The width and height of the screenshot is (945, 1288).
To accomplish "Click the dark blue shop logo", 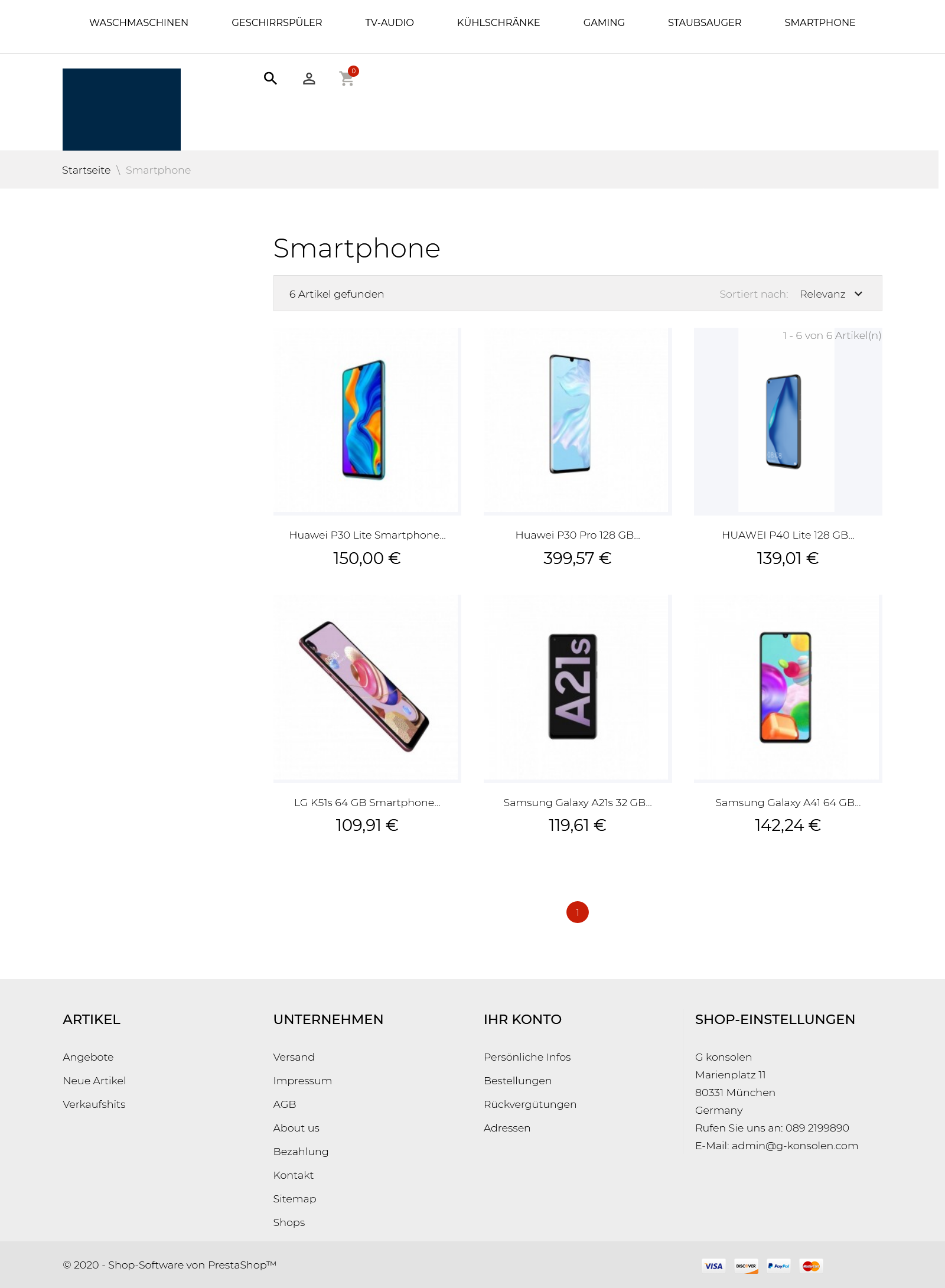I will pyautogui.click(x=122, y=109).
